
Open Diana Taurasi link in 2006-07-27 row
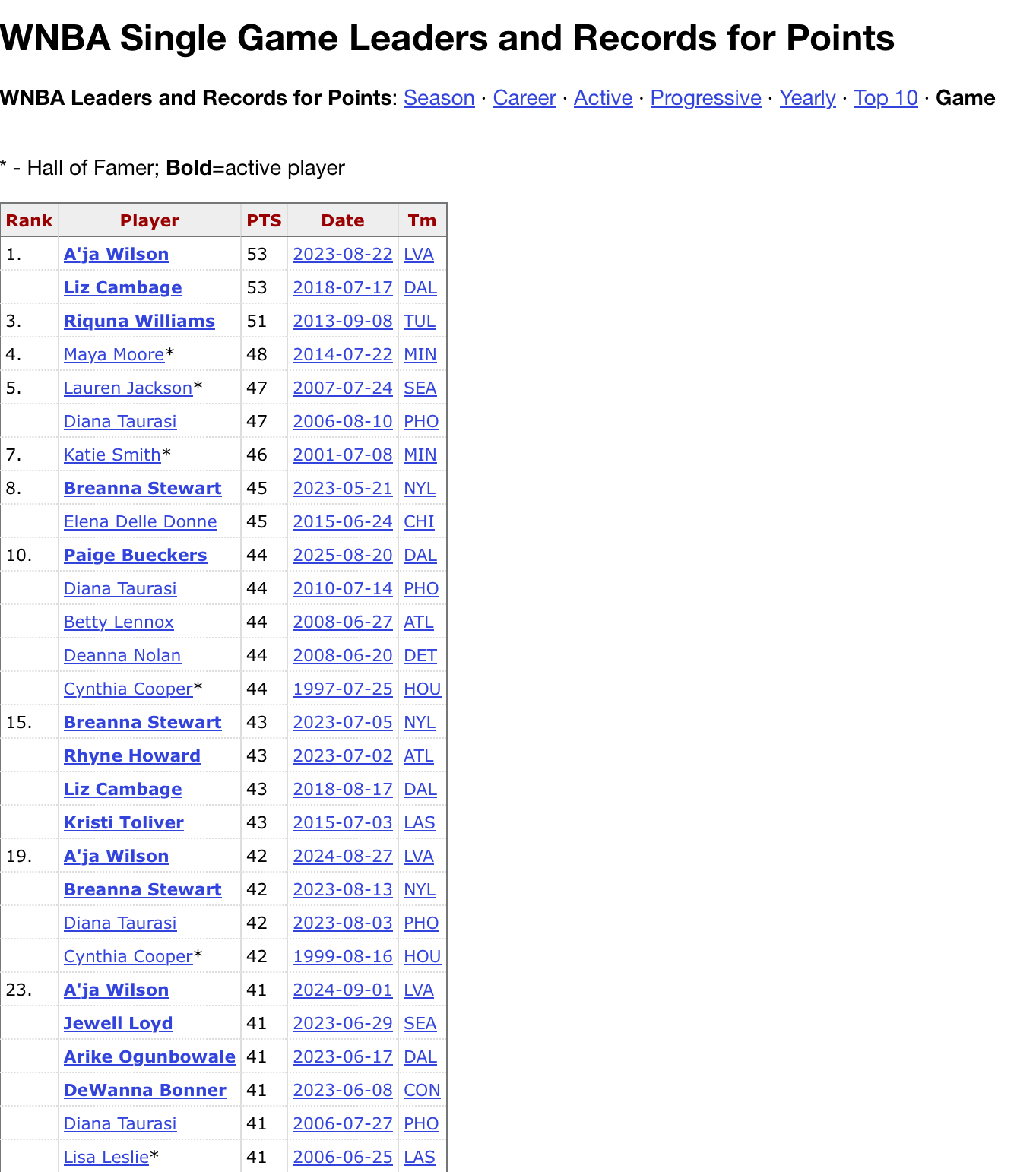point(120,1123)
